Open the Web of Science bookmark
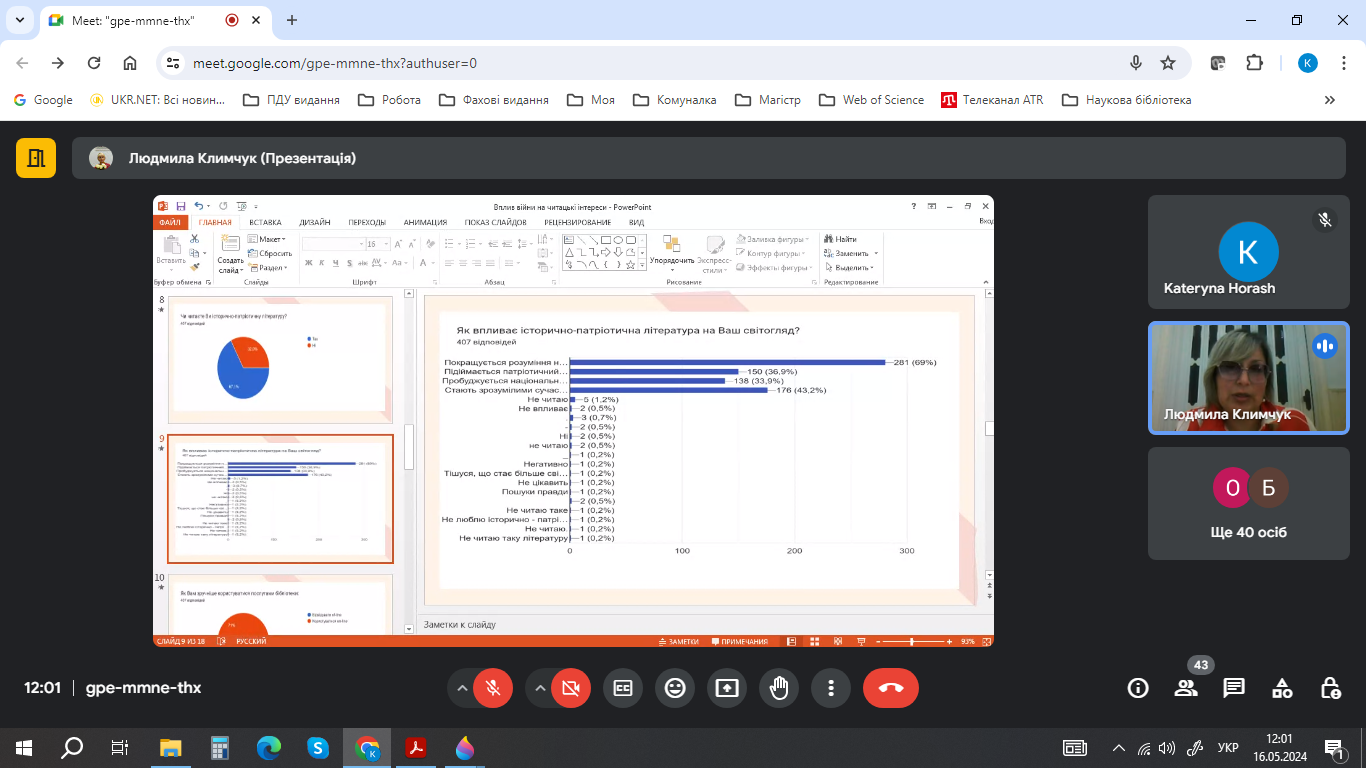The image size is (1366, 768). pos(871,100)
